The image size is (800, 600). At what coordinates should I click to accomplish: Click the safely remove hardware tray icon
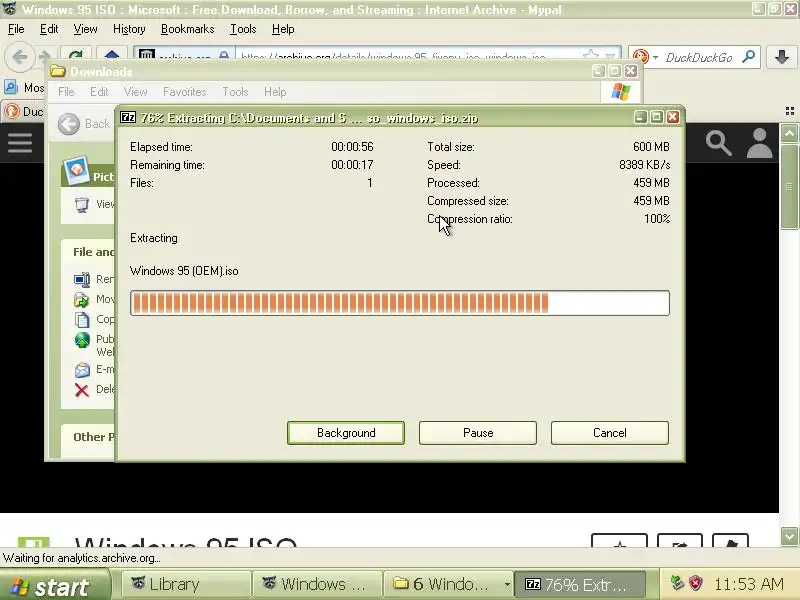pos(677,583)
